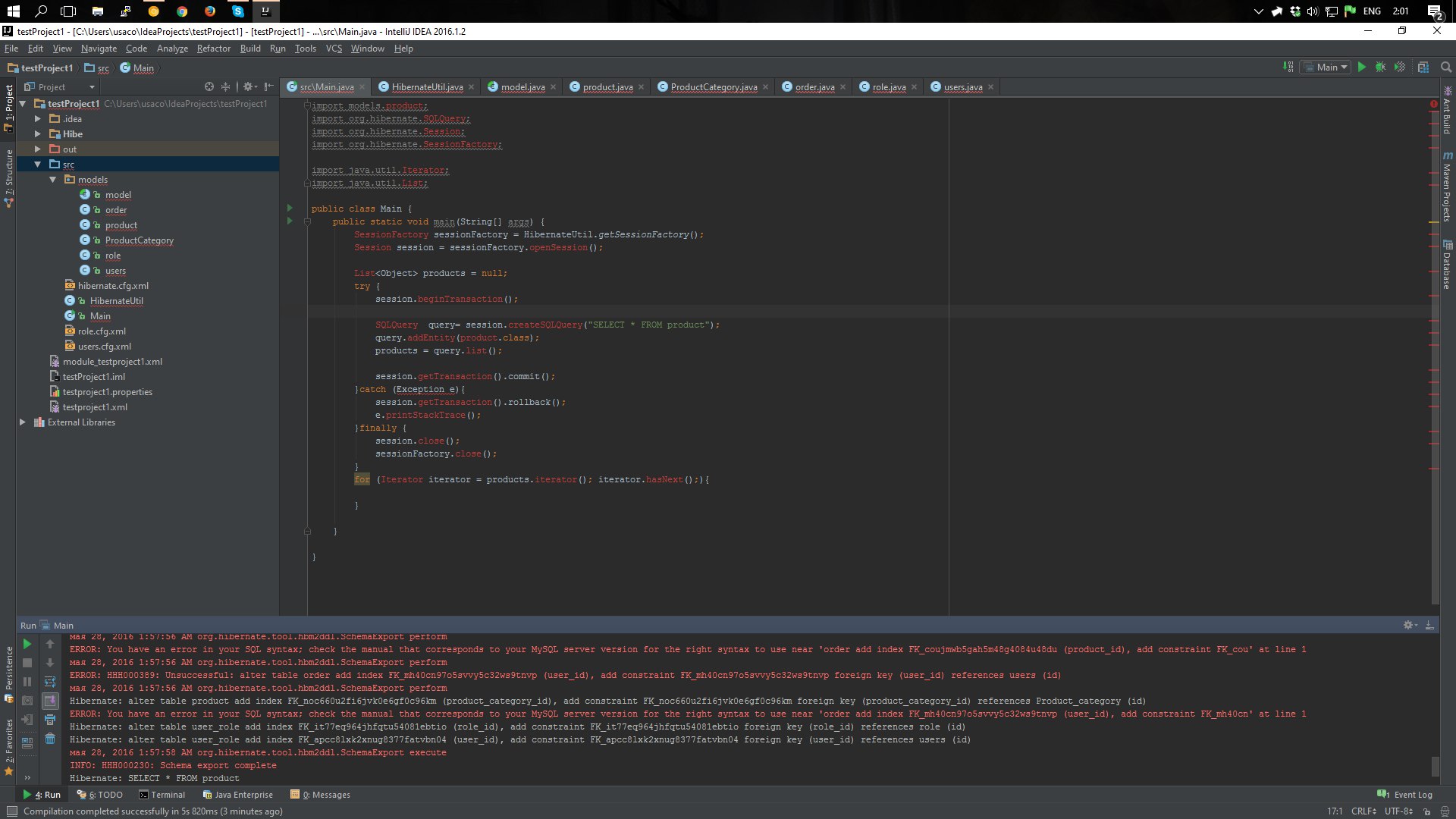Toggle the Maven Projects tool window

click(x=1447, y=187)
